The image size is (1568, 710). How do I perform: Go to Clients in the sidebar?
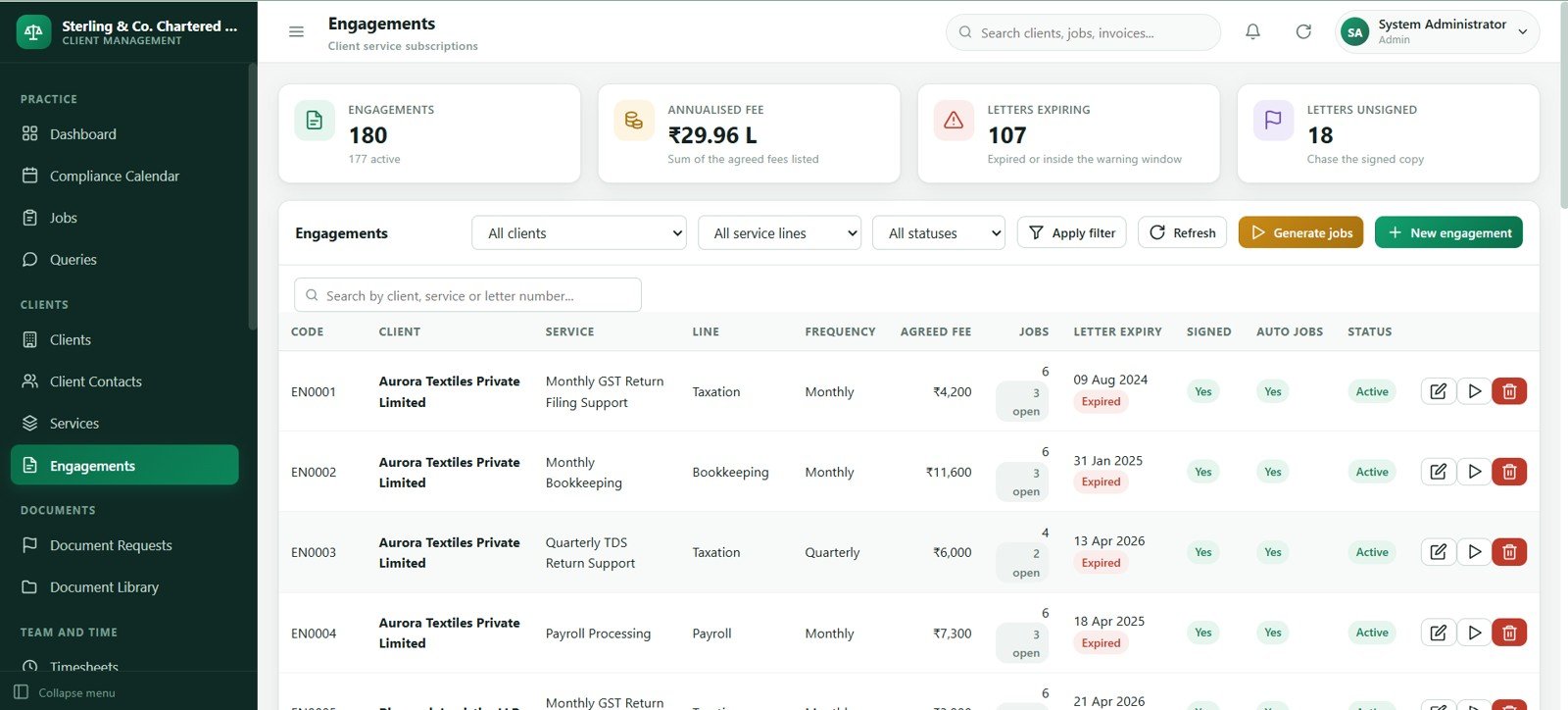pyautogui.click(x=124, y=339)
